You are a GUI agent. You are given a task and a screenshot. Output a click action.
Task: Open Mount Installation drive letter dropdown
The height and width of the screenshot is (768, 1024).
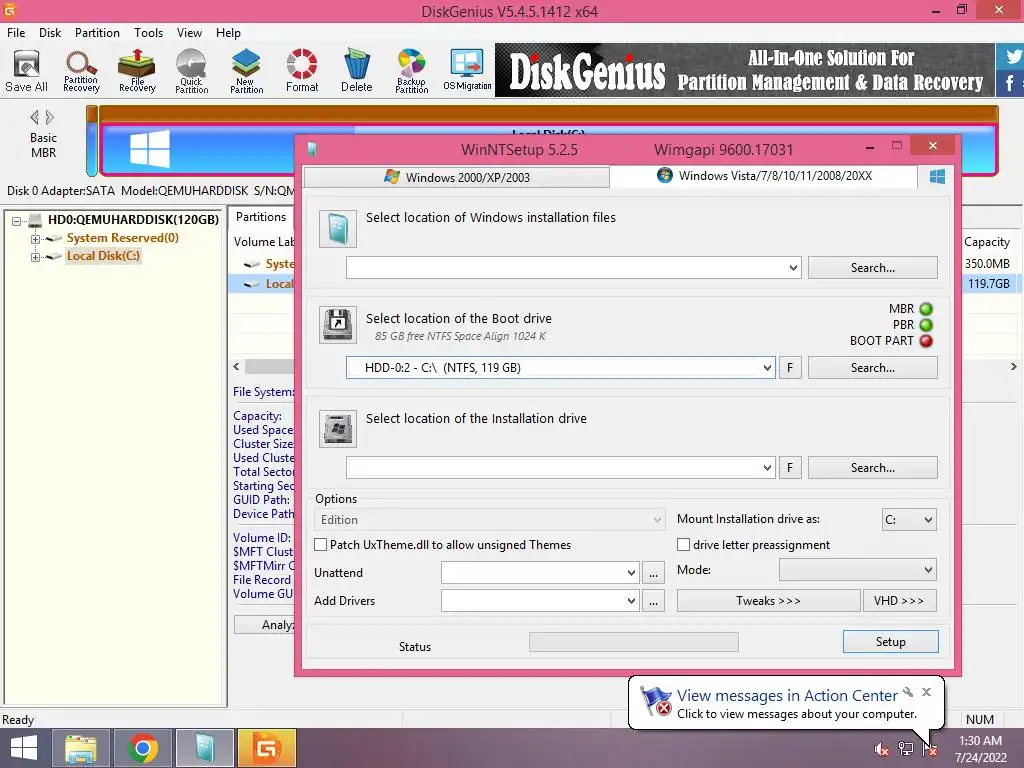click(908, 520)
